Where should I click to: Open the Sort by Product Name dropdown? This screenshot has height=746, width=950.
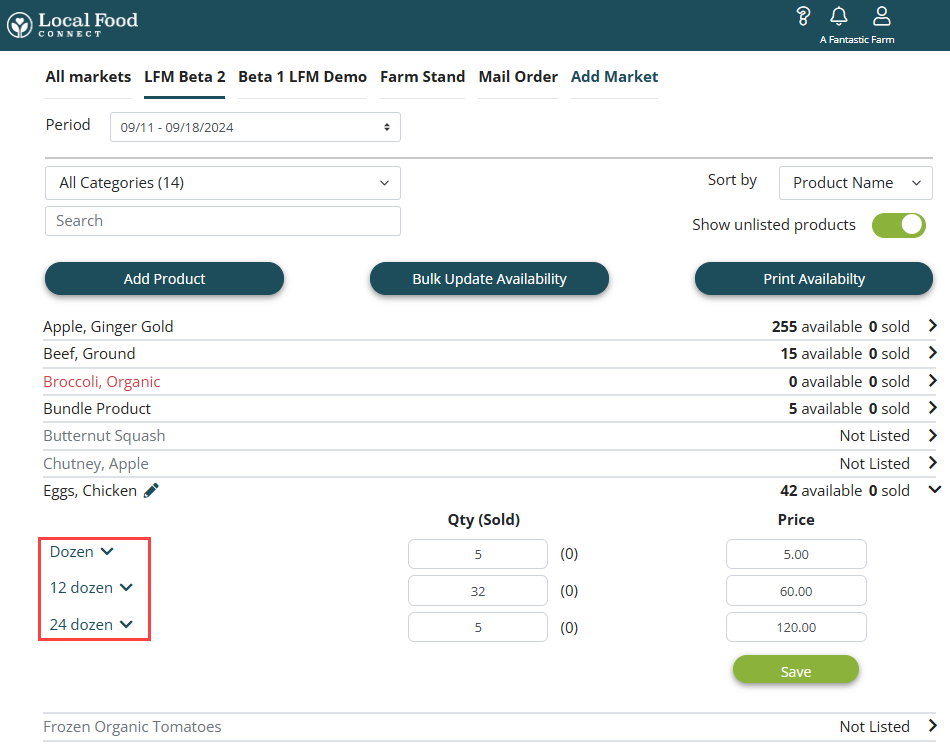pos(855,183)
